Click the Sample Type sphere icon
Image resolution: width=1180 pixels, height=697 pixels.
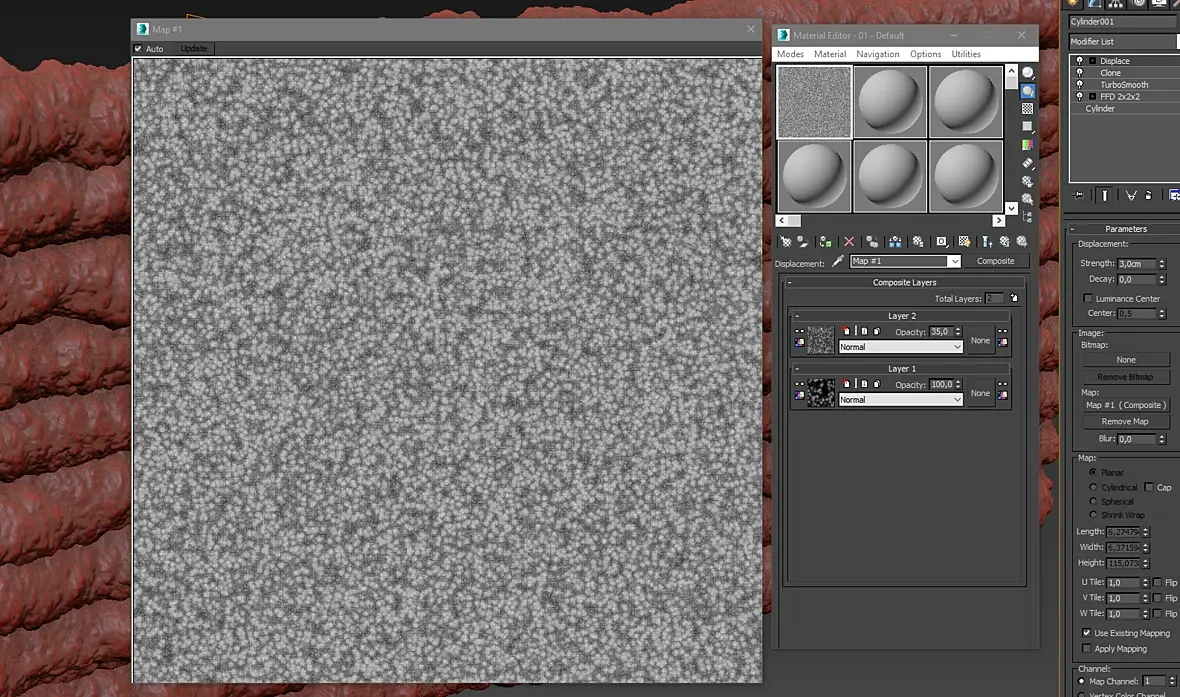pyautogui.click(x=1027, y=73)
